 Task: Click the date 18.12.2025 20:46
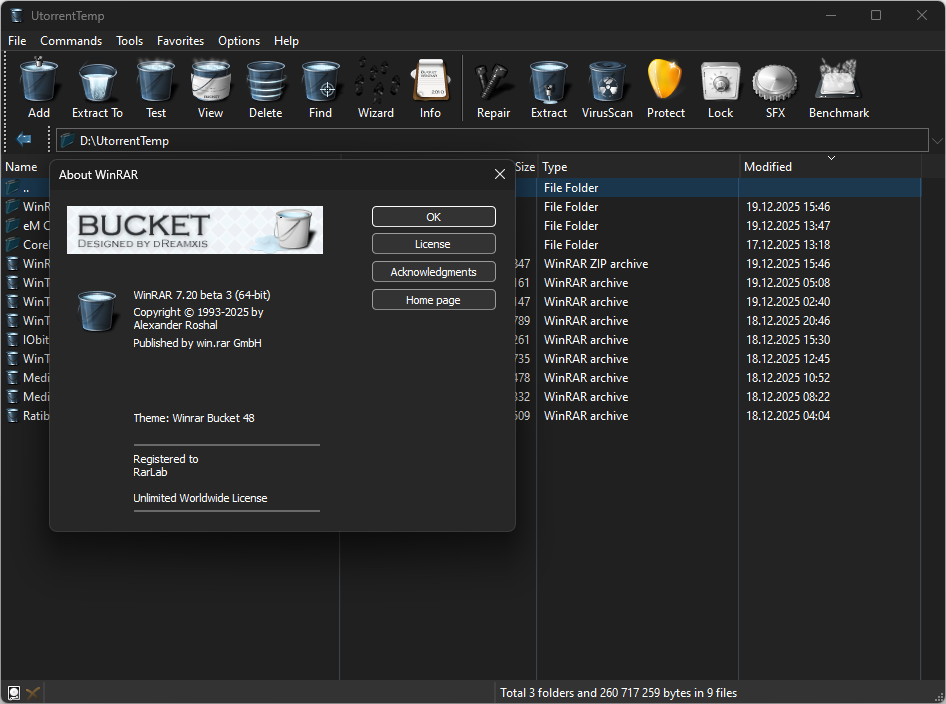(x=788, y=320)
